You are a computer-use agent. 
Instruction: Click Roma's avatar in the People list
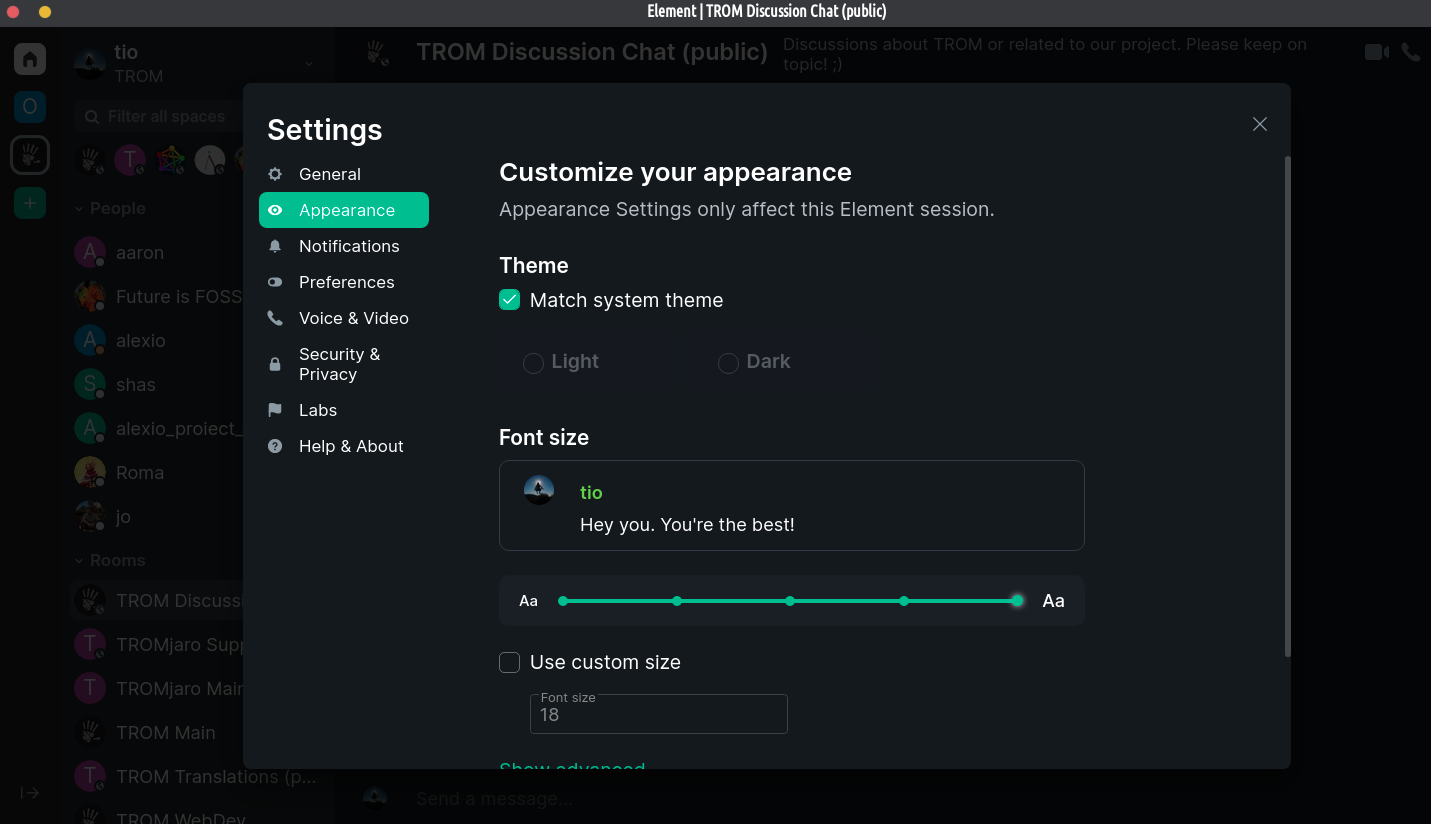tap(90, 472)
